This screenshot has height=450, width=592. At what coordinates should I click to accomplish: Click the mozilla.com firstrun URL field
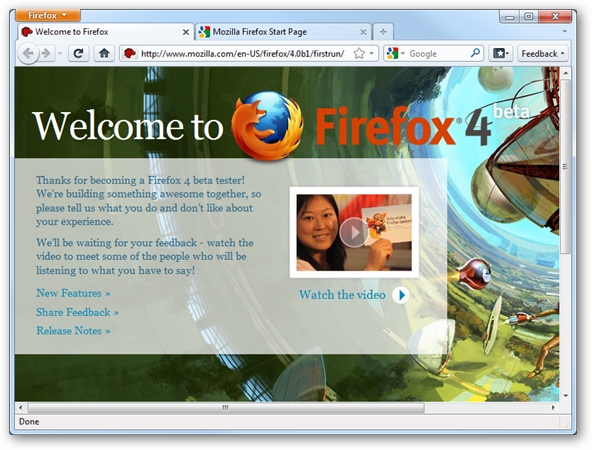(242, 54)
